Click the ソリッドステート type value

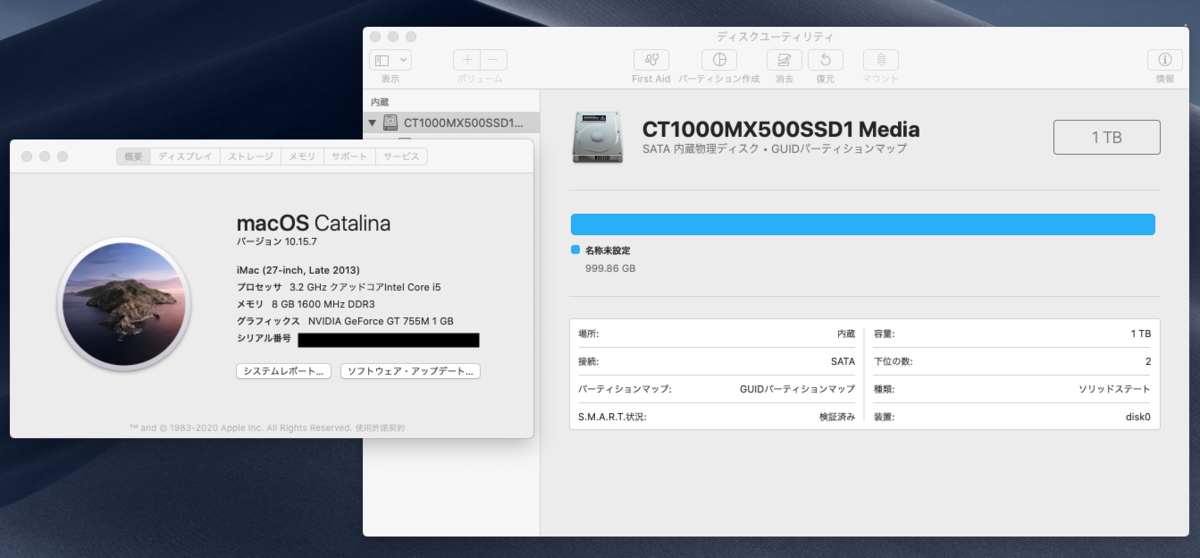[1114, 389]
